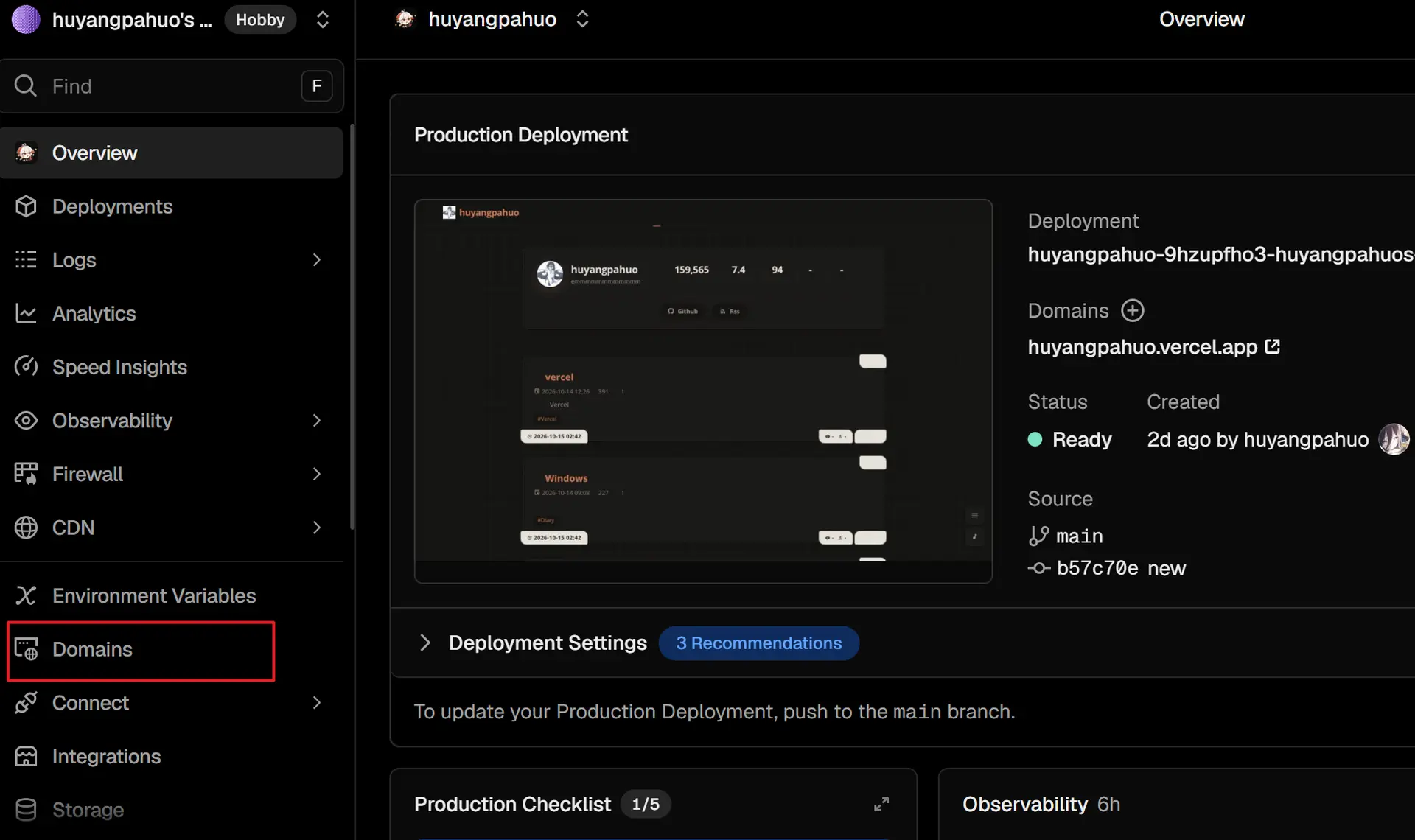The height and width of the screenshot is (840, 1415).
Task: Open the 3 Recommendations badge
Action: pyautogui.click(x=759, y=643)
